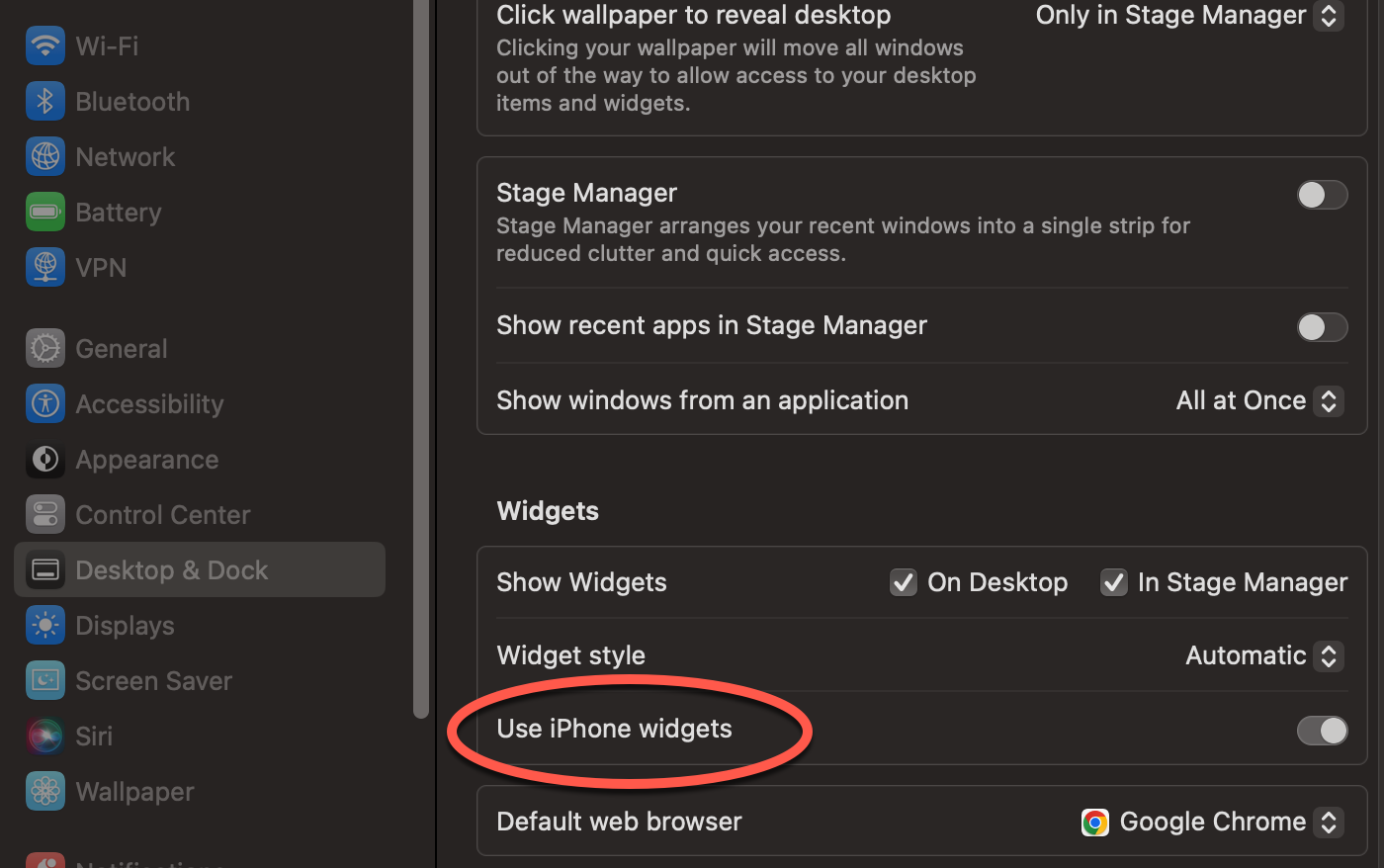Select the Bluetooth icon in sidebar
The image size is (1384, 868).
pyautogui.click(x=45, y=102)
